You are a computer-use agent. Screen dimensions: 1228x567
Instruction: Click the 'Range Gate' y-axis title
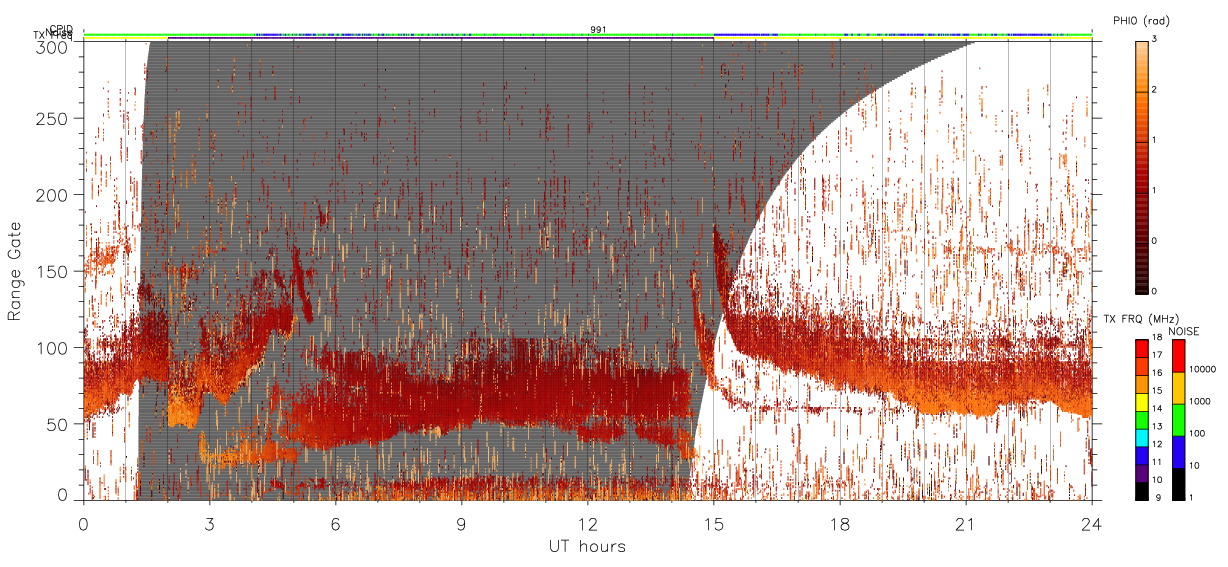(15, 270)
